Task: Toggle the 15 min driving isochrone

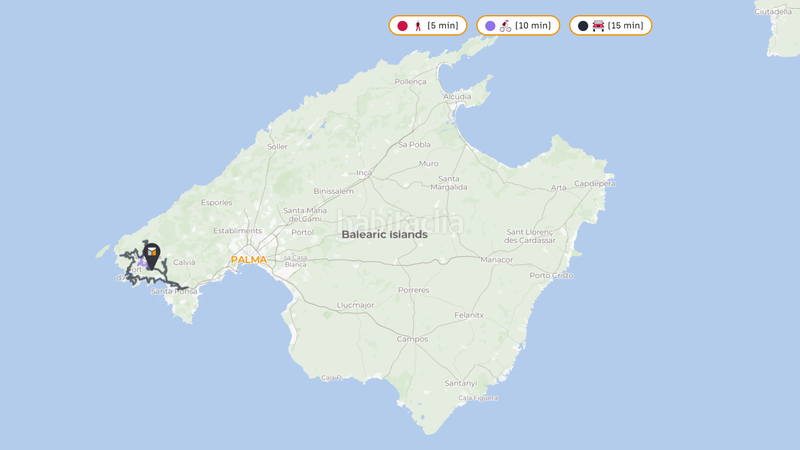Action: point(611,26)
